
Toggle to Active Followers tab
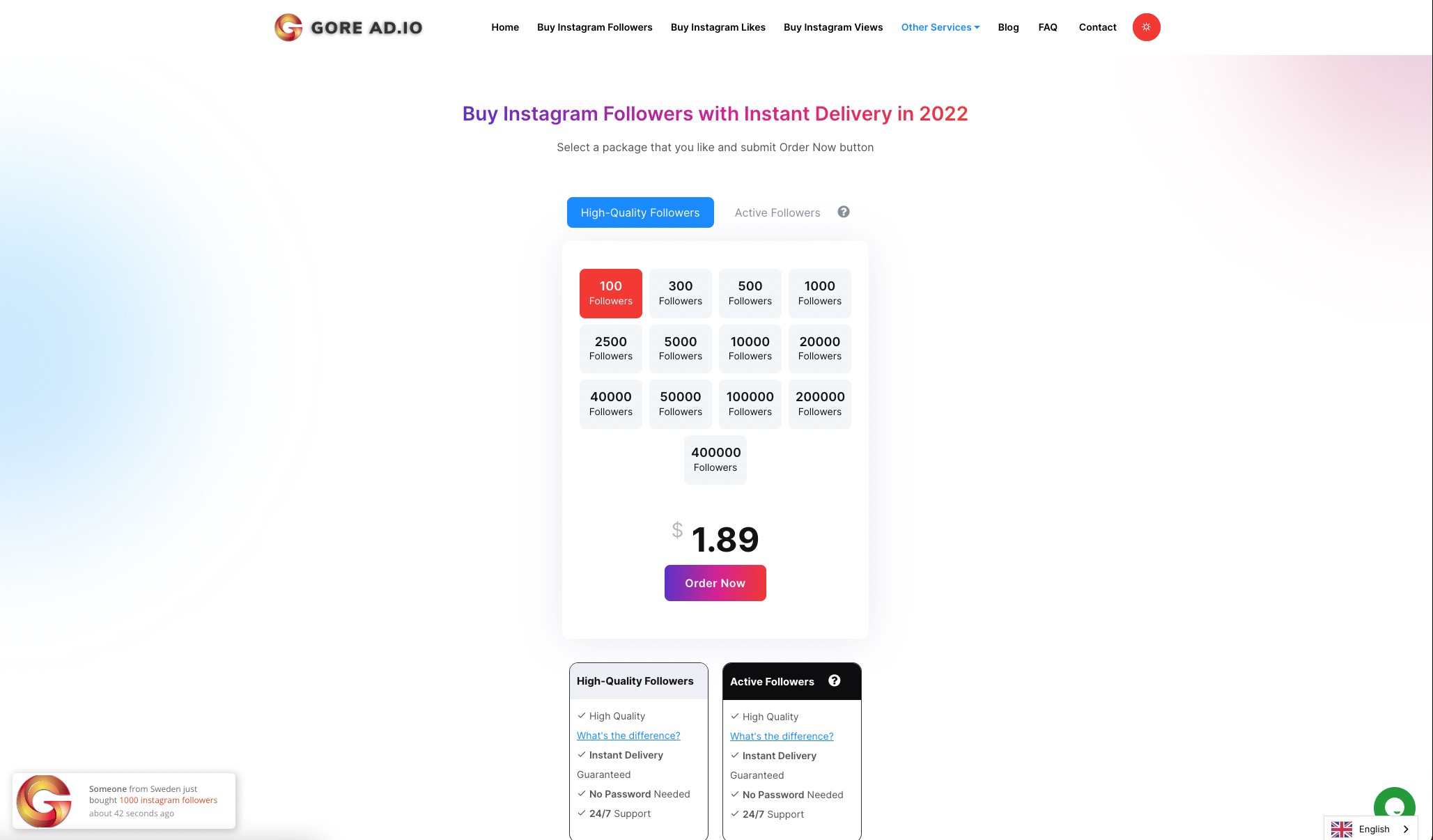(x=777, y=212)
